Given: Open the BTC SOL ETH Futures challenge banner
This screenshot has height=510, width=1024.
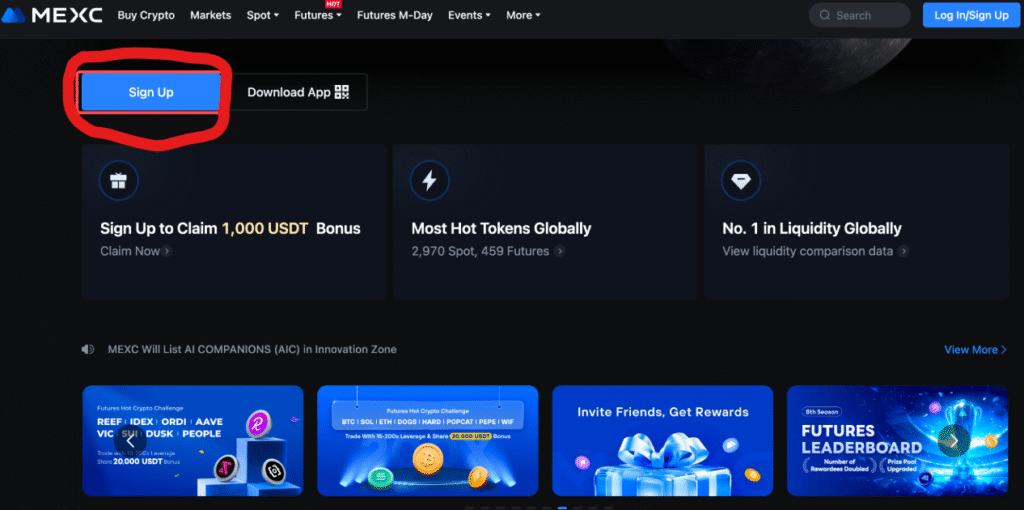Looking at the screenshot, I should (x=428, y=441).
